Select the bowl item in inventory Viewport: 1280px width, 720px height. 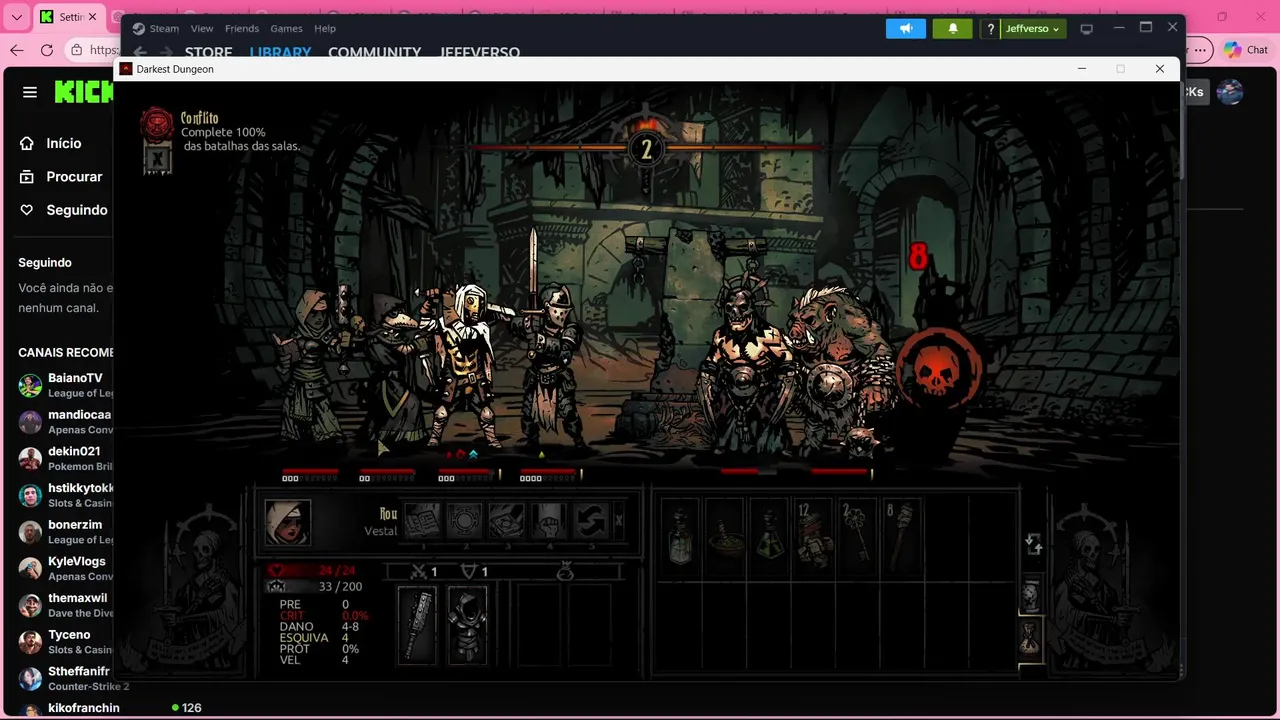[x=725, y=537]
